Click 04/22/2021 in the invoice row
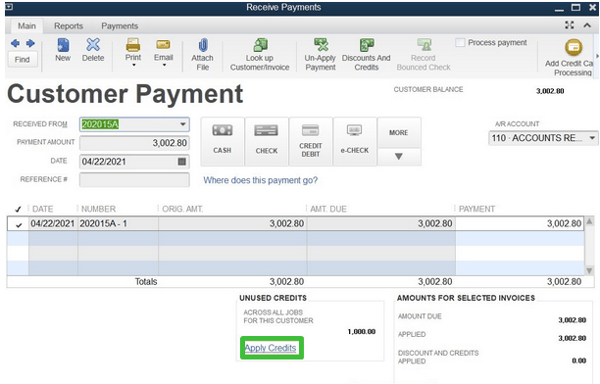 click(52, 223)
